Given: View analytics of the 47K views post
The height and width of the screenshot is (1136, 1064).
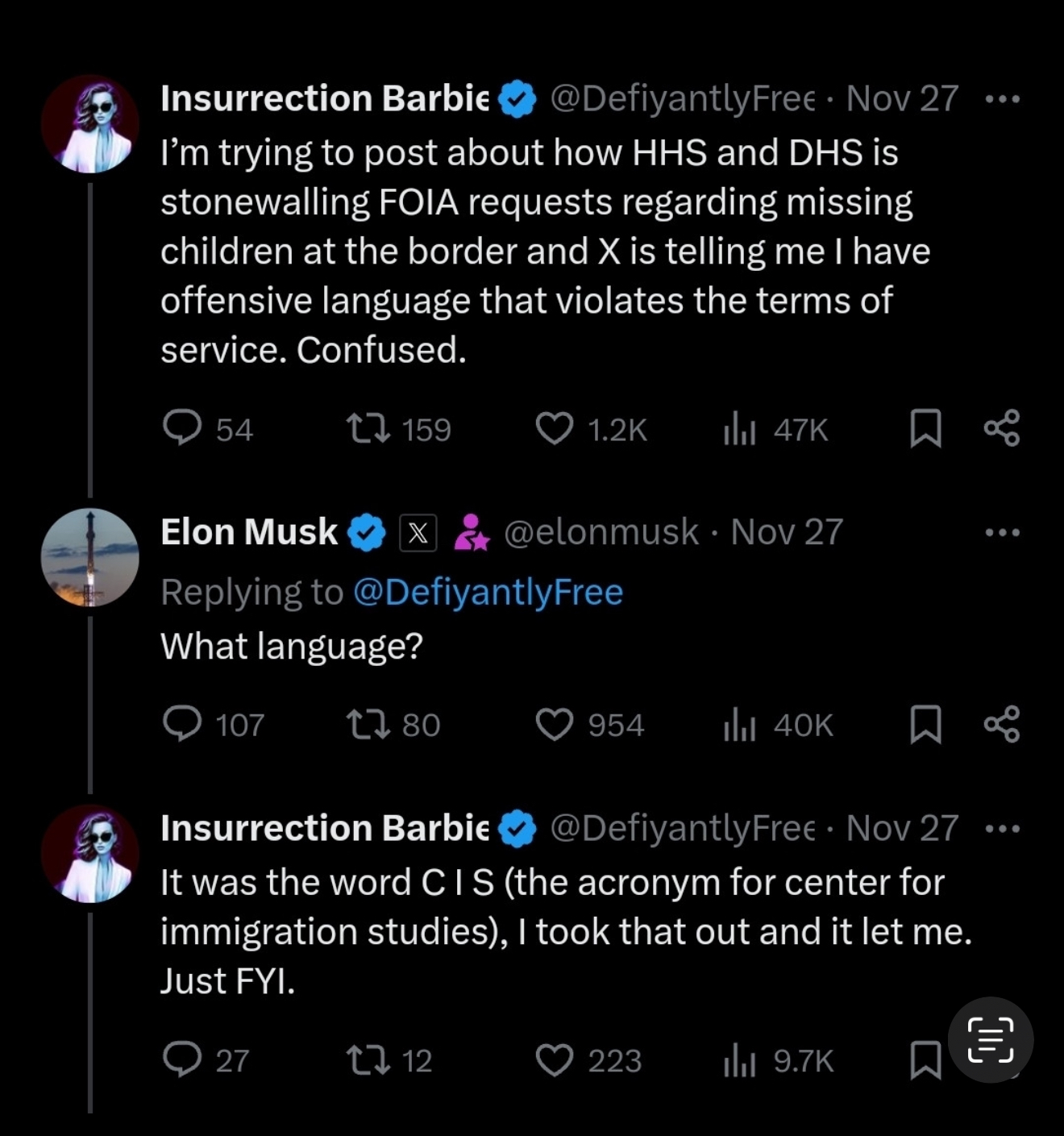Looking at the screenshot, I should coord(739,428).
